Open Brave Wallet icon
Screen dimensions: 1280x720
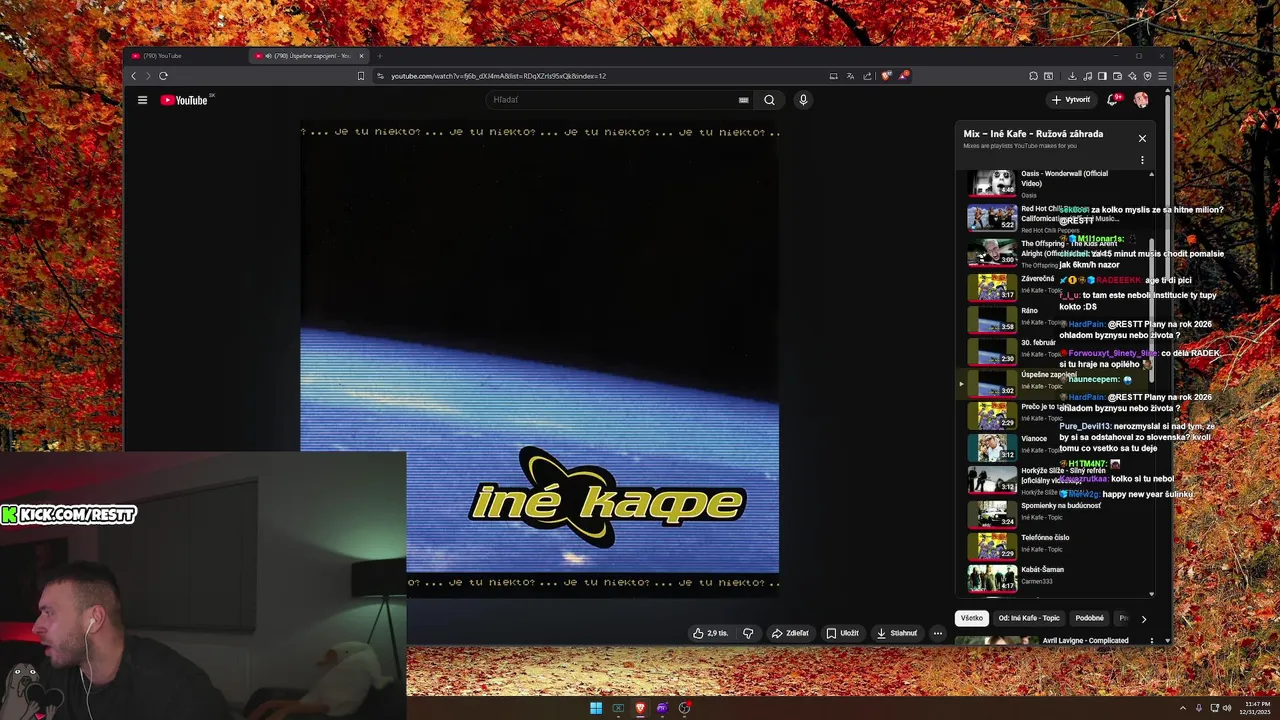(x=1117, y=76)
